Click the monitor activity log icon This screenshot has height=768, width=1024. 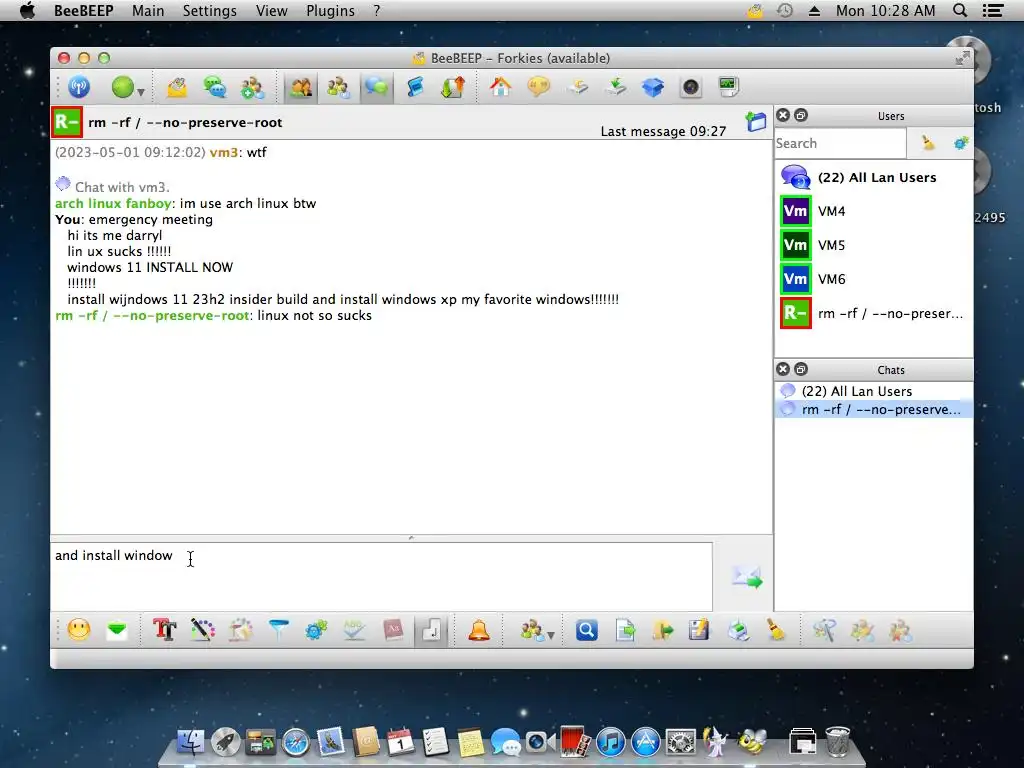[728, 87]
